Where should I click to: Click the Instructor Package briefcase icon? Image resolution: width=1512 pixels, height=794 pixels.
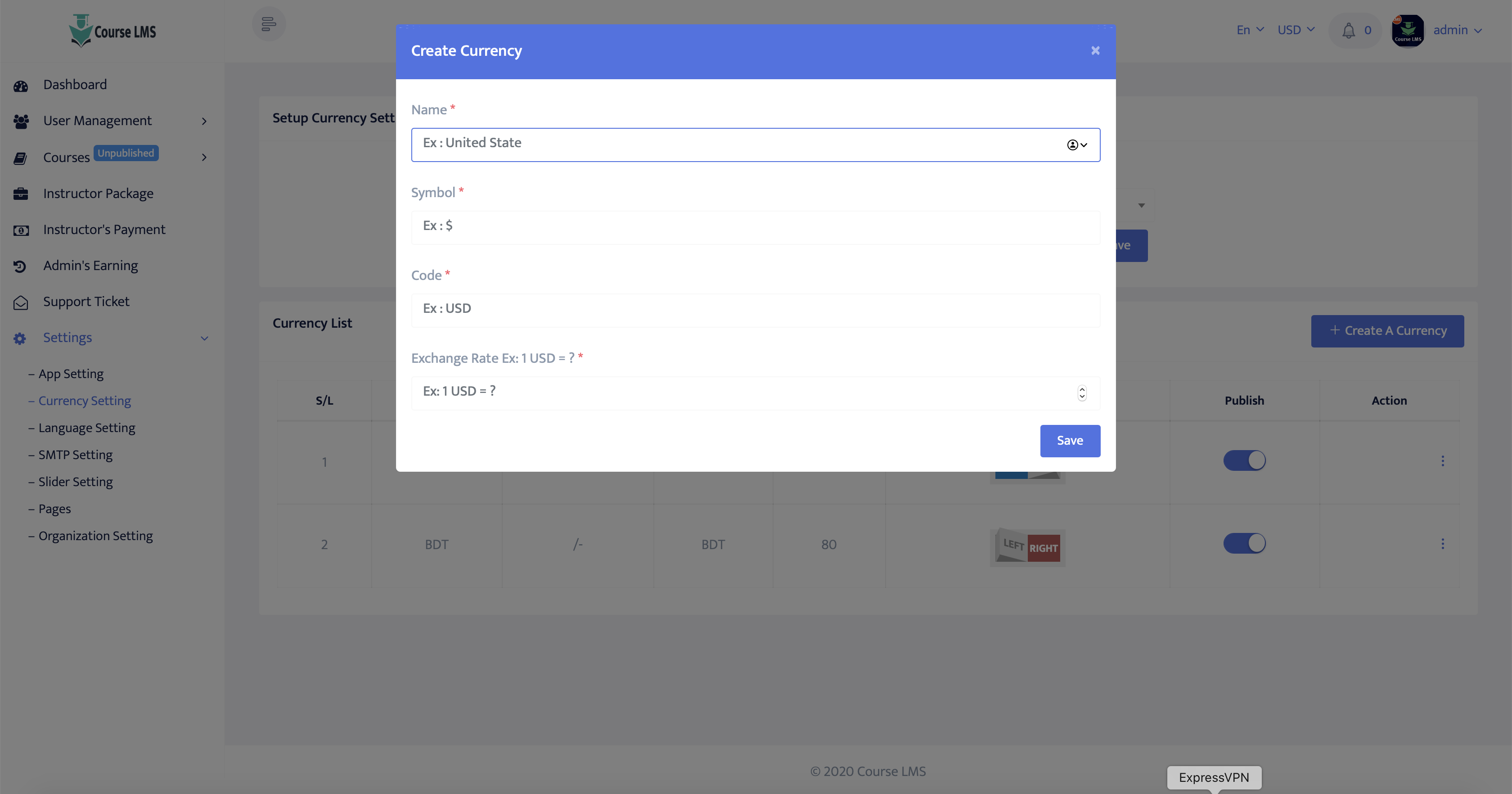click(21, 194)
